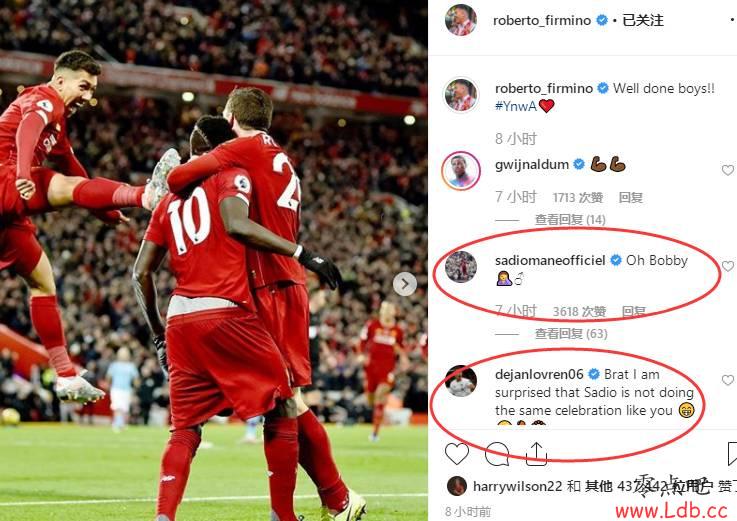Like dejanlovren06's comment with the heart
737x521 pixels.
pos(728,380)
